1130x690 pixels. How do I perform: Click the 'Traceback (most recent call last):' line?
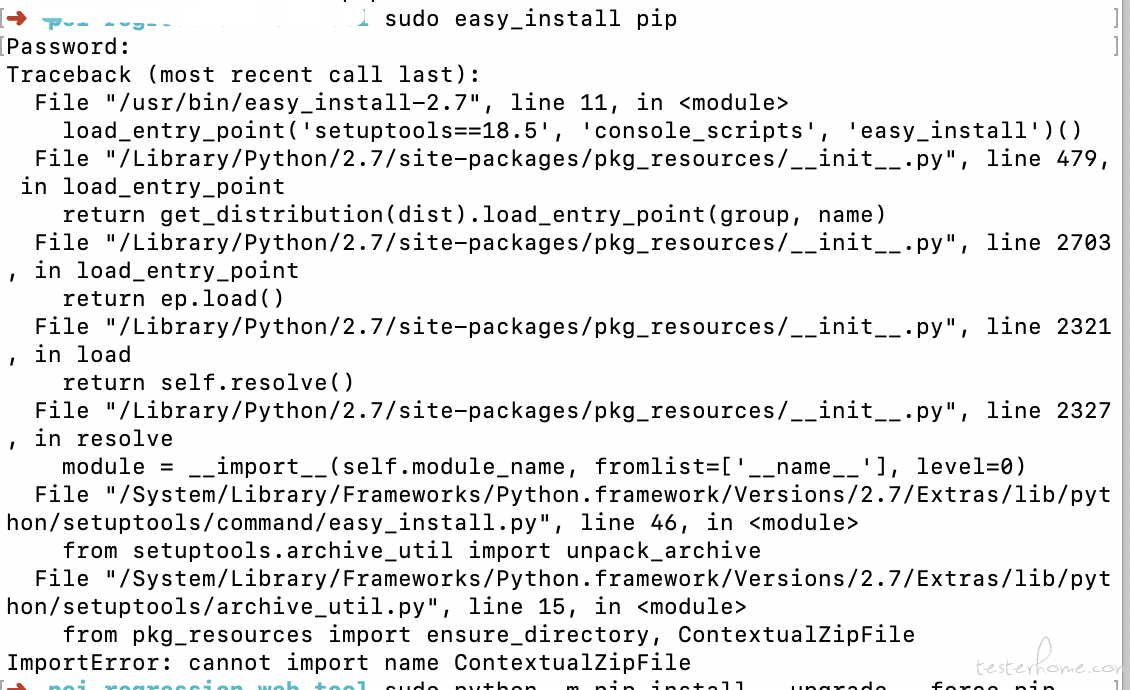[x=244, y=75]
